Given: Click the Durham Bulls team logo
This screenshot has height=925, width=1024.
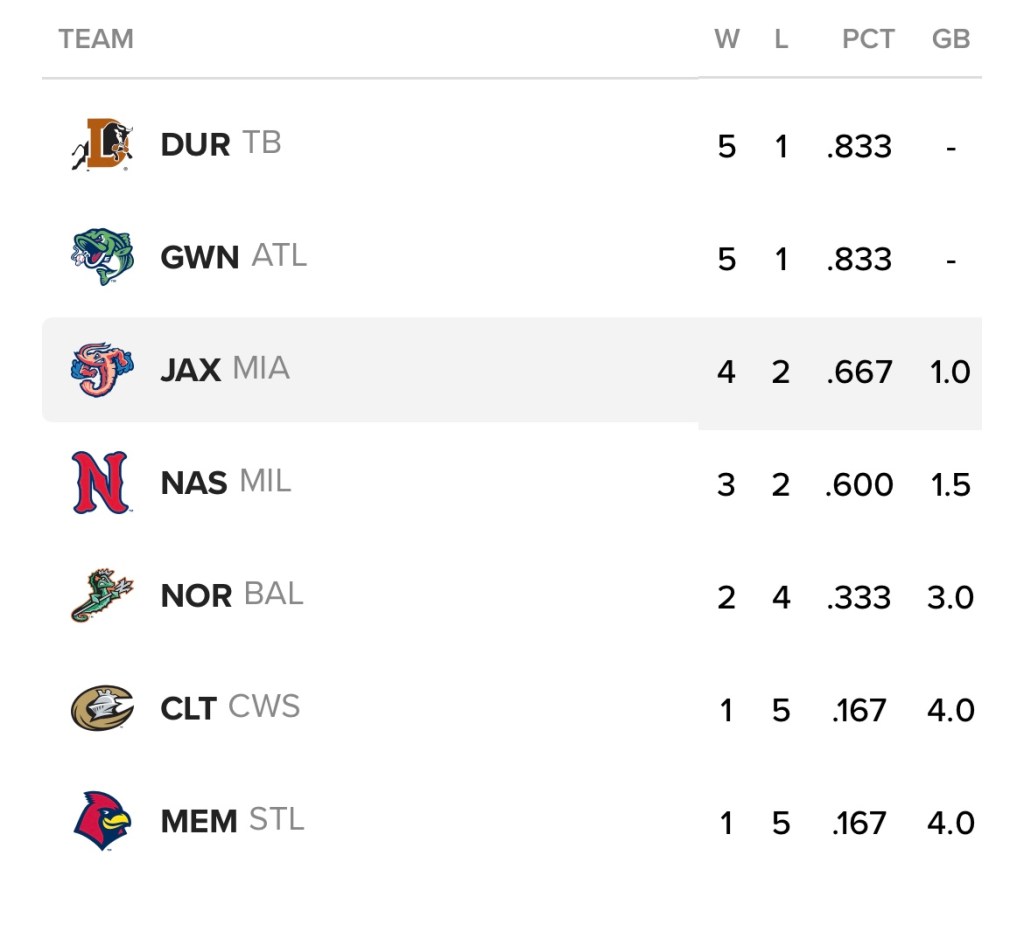Looking at the screenshot, I should [102, 144].
